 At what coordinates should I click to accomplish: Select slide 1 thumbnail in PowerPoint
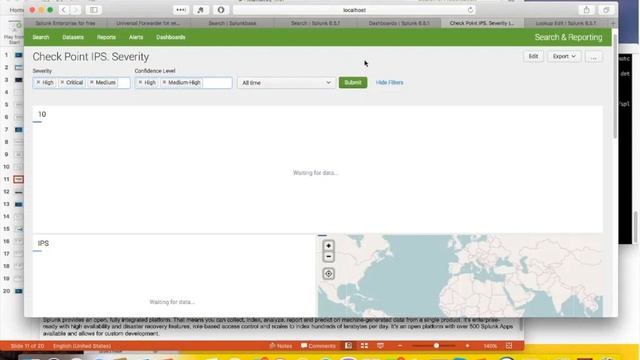[x=18, y=55]
